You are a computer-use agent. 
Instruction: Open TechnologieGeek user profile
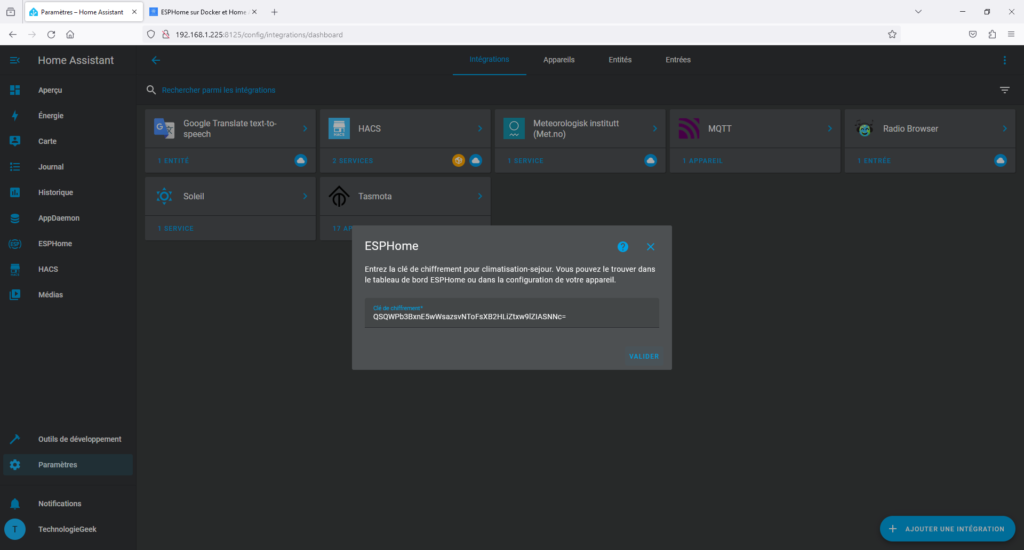coord(68,529)
